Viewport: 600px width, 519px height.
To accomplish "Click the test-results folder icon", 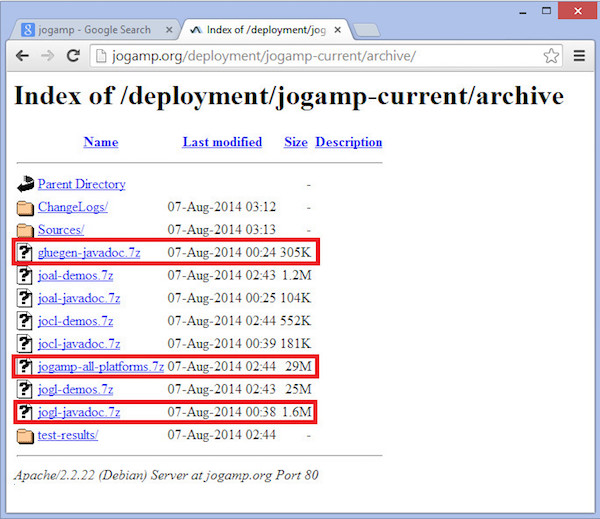I will [25, 436].
